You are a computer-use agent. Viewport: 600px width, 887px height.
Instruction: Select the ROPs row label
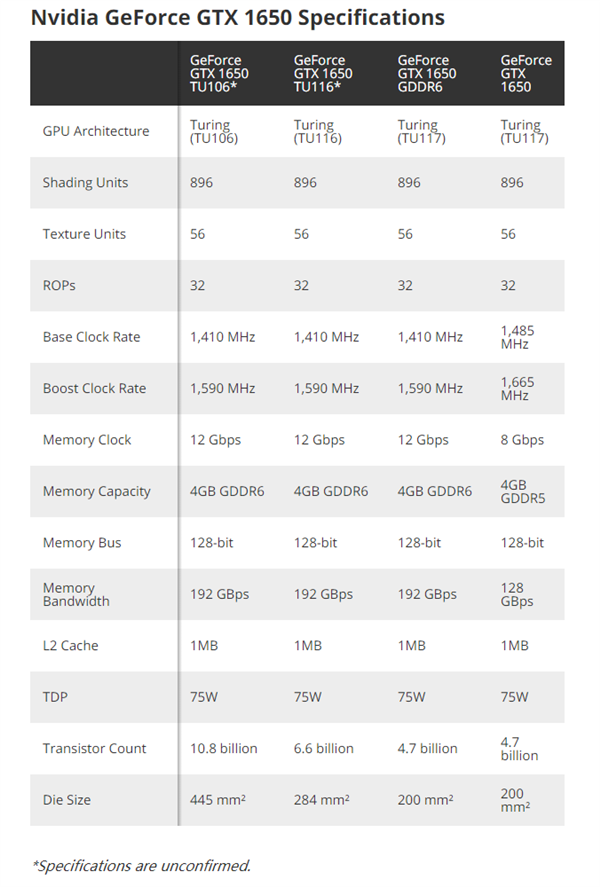pyautogui.click(x=59, y=285)
